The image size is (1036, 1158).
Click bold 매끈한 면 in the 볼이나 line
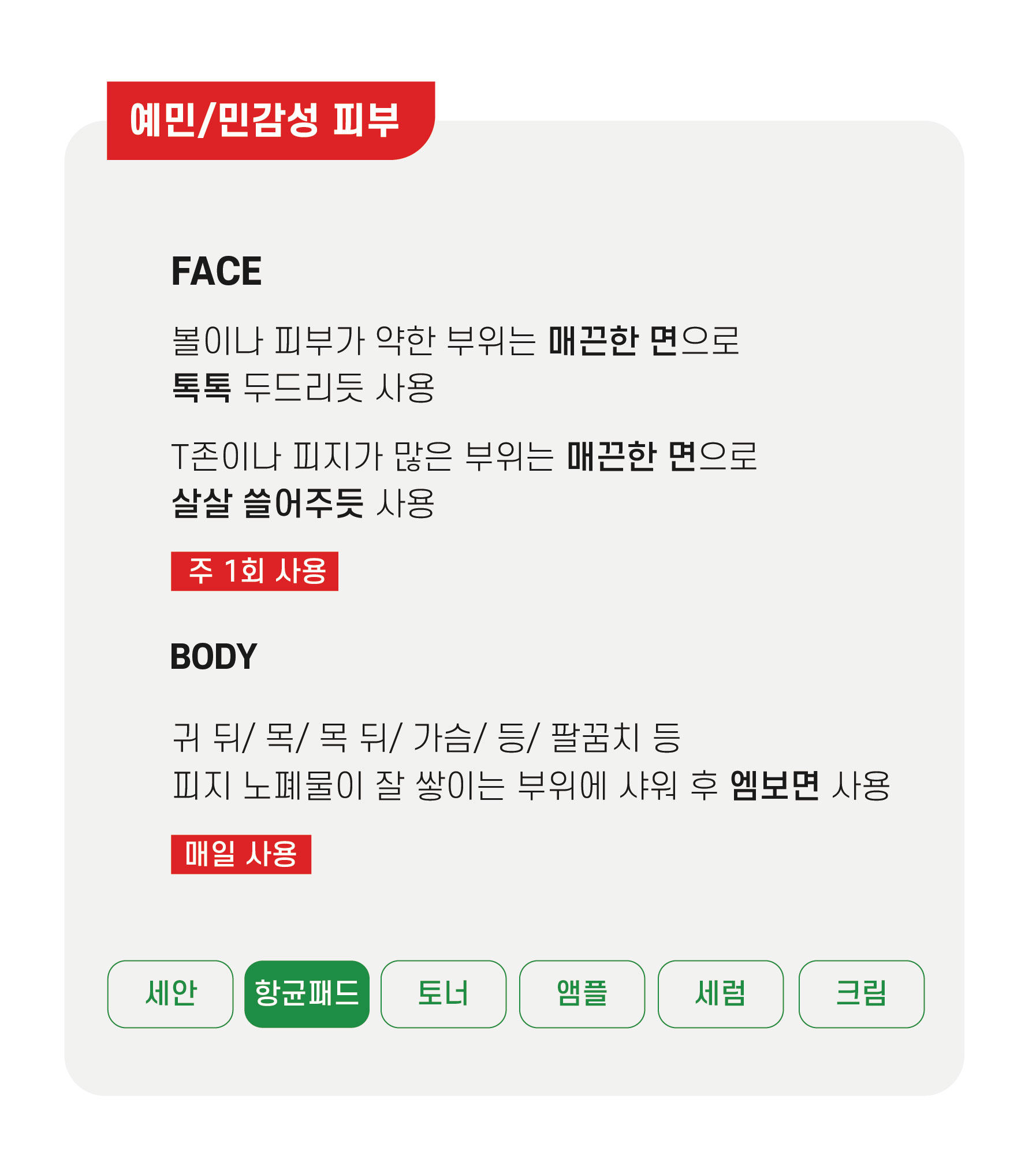coord(613,341)
